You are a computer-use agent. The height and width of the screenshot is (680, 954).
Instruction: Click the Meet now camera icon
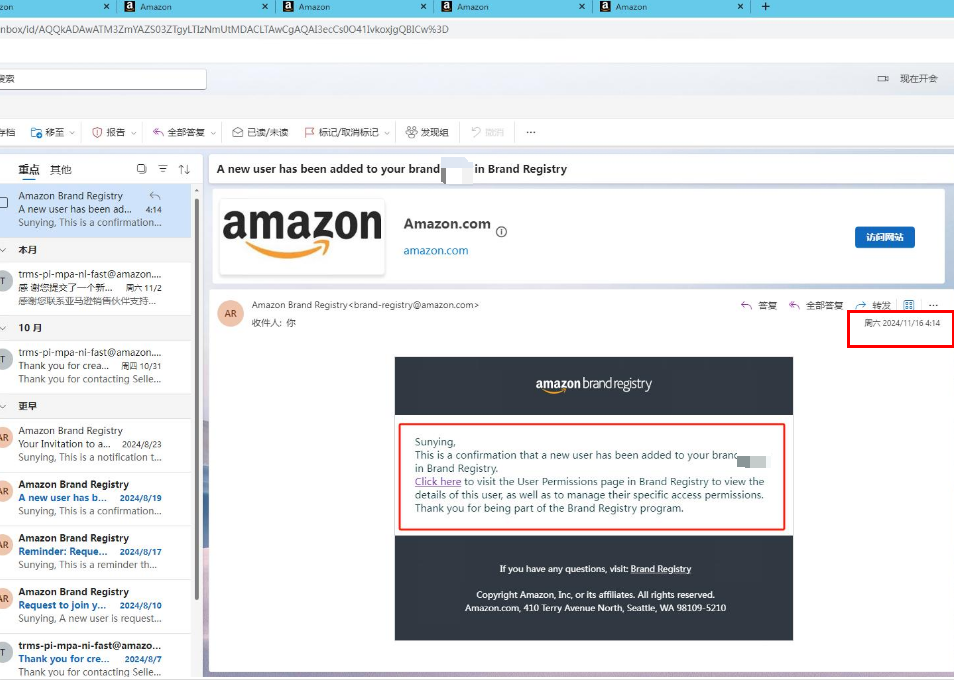(x=883, y=78)
